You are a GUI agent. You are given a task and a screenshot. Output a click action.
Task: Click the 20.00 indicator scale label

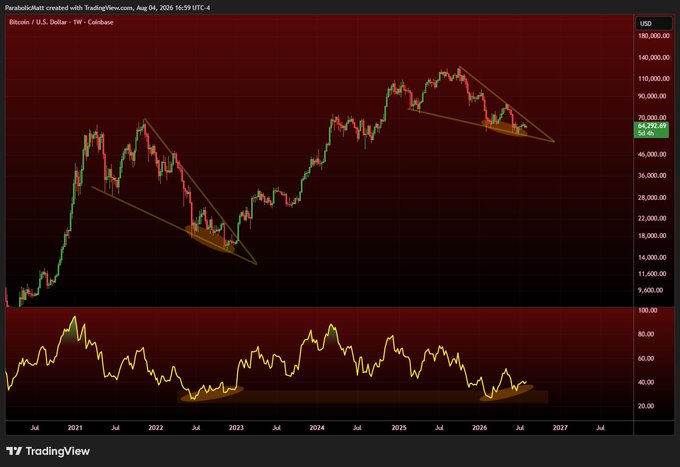click(x=646, y=406)
